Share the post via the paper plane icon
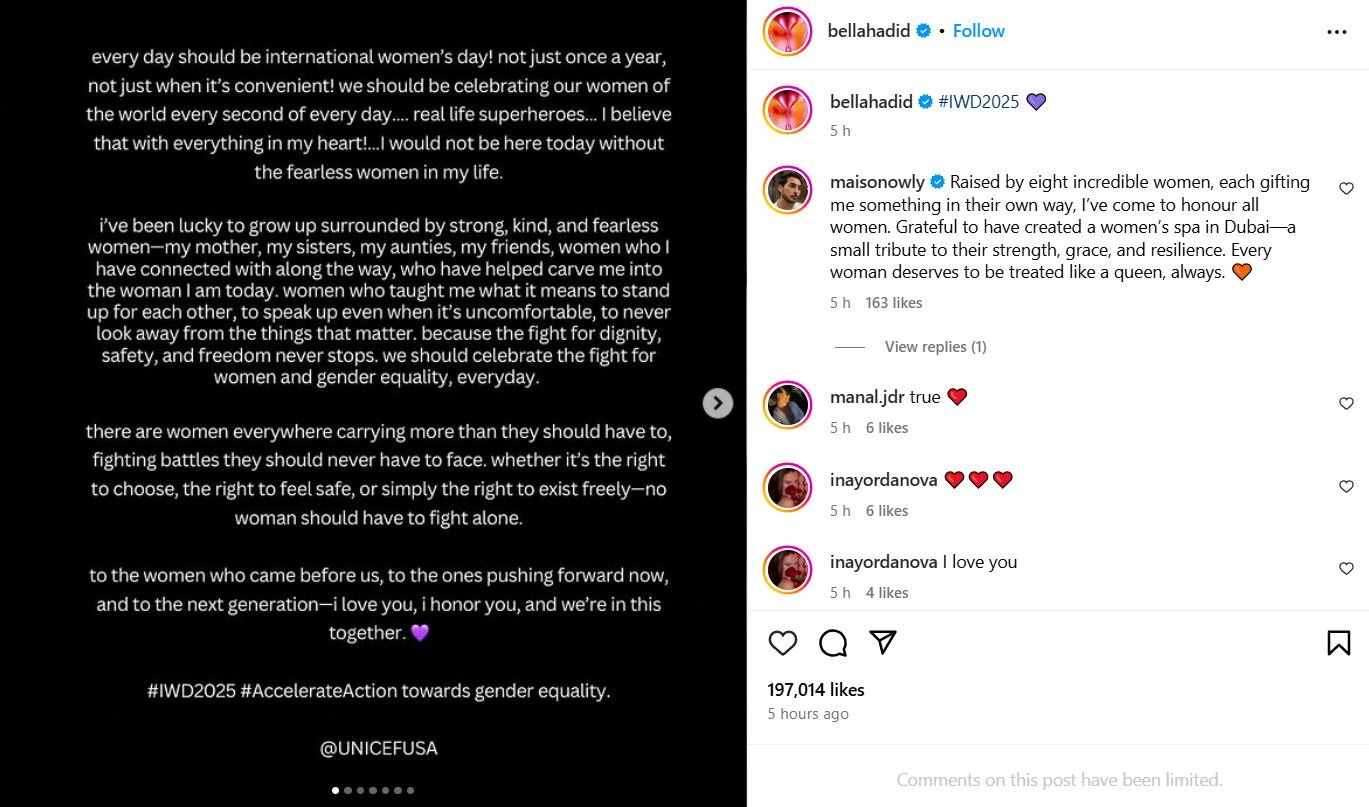The width and height of the screenshot is (1369, 807). pyautogui.click(x=883, y=643)
